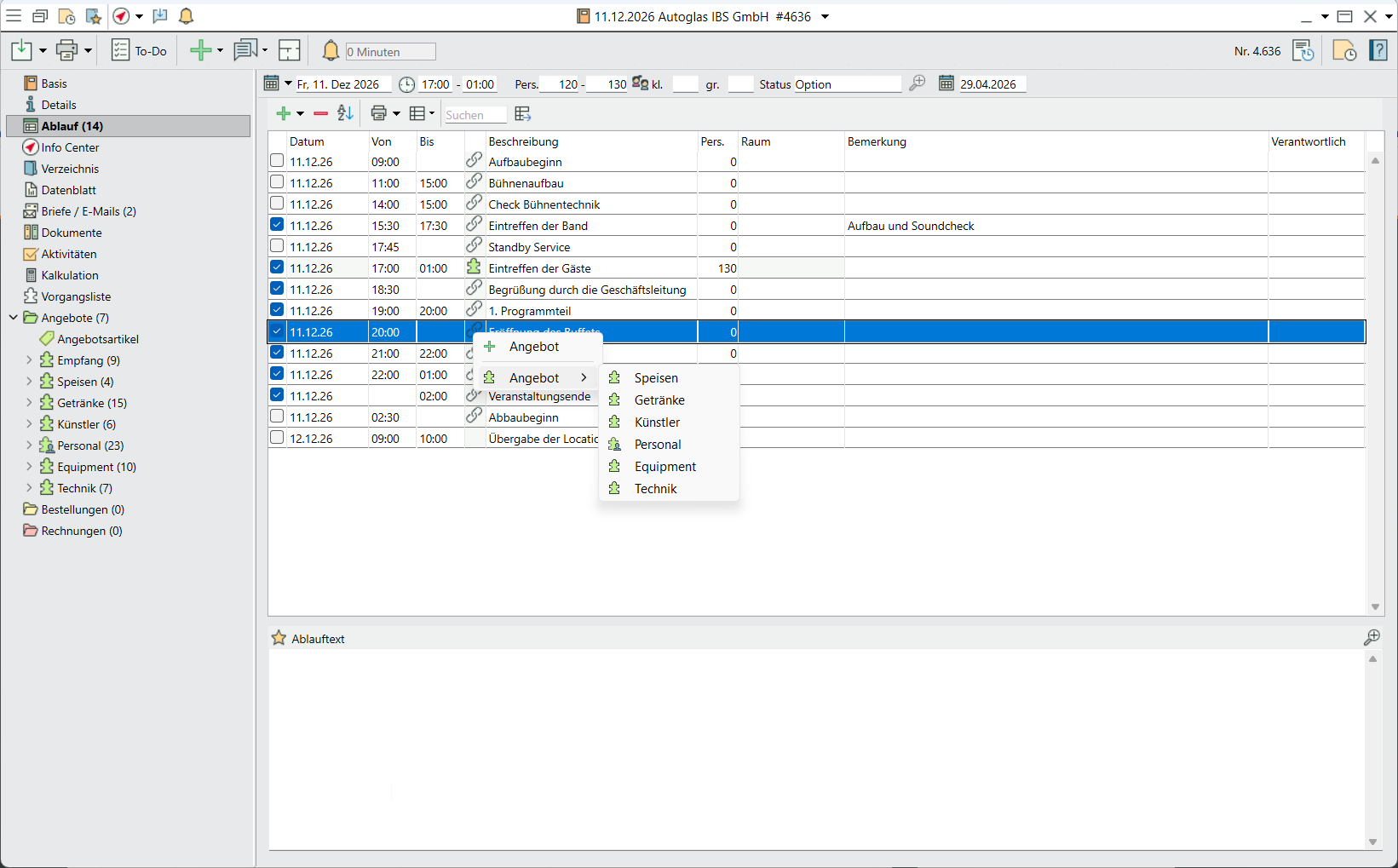This screenshot has width=1398, height=868.
Task: Click the magnifier icon next to Status
Action: (x=917, y=83)
